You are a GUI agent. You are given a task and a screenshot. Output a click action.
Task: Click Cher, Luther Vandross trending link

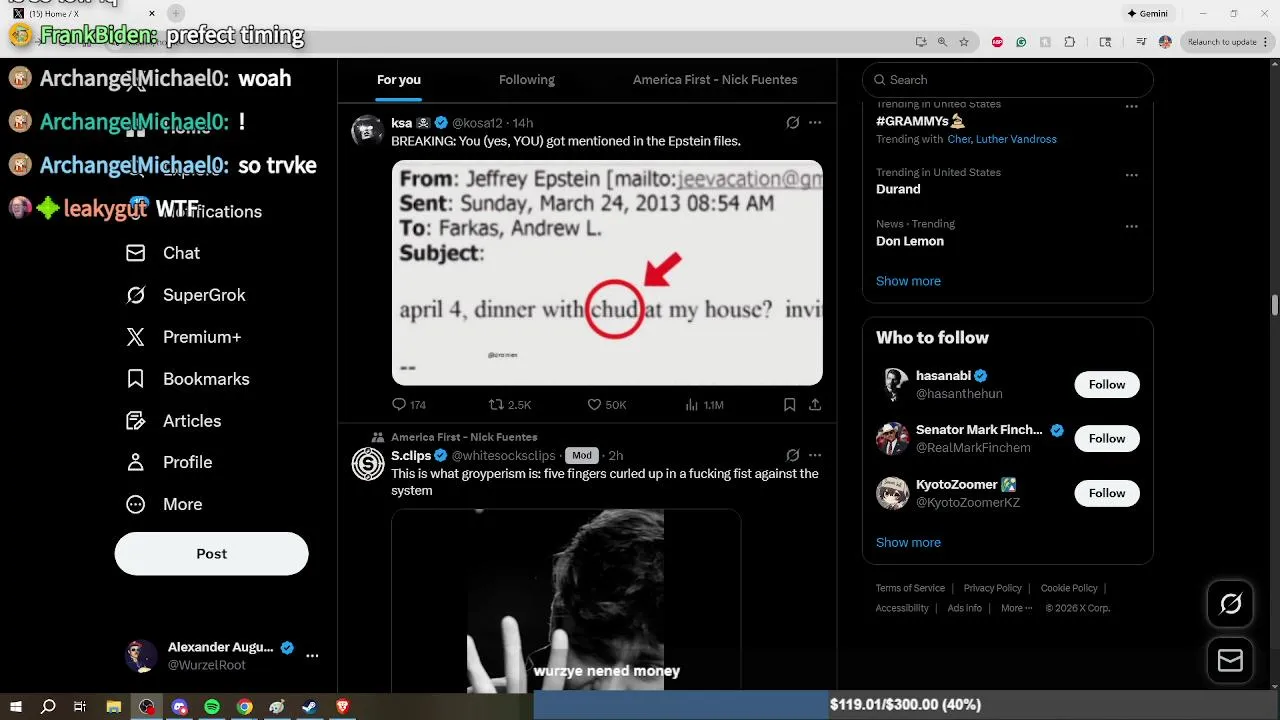pyautogui.click(x=1002, y=139)
